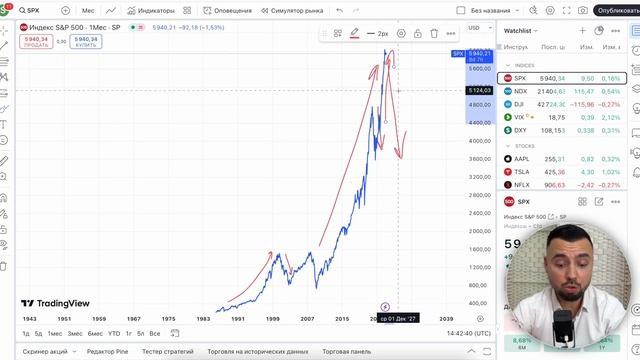Open indicator templates grid icon
640x360 pixels.
click(187, 11)
